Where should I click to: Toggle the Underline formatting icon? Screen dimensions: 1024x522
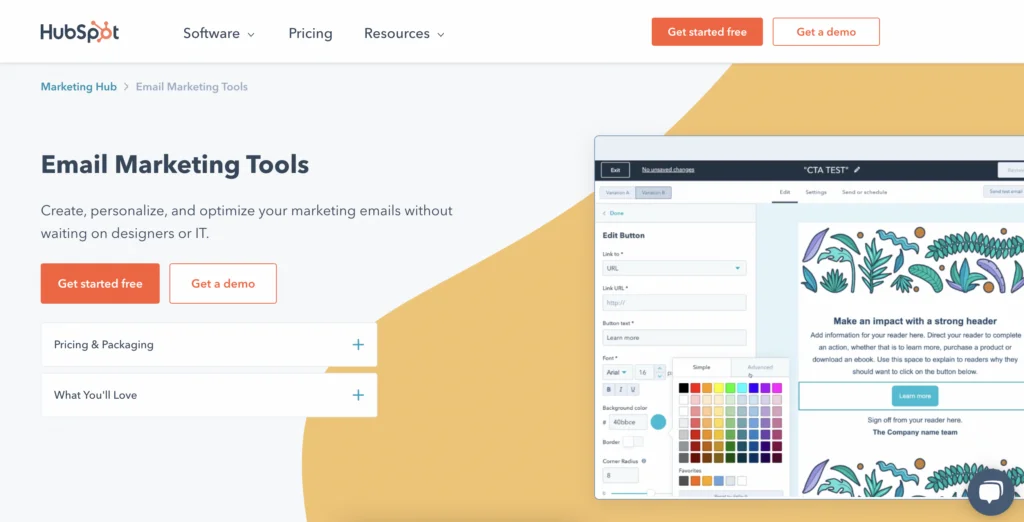(x=632, y=389)
